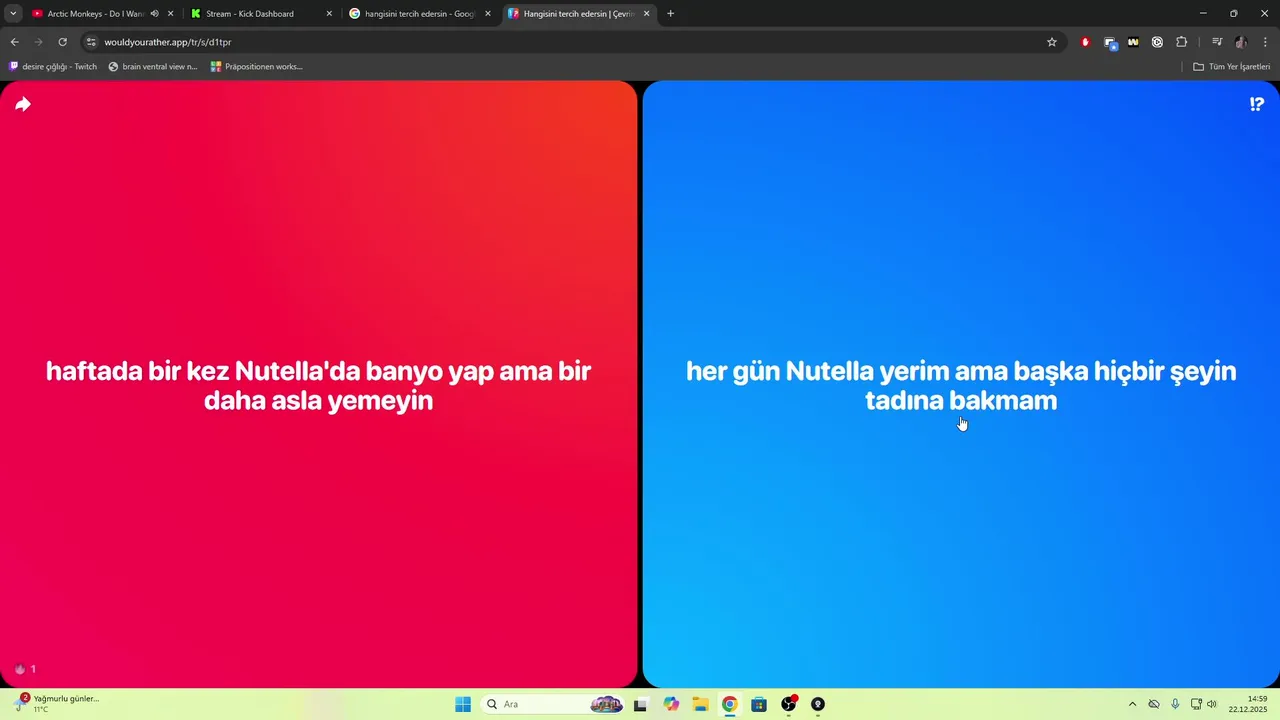Image resolution: width=1280 pixels, height=720 pixels.
Task: Open the yellow 'W' extension icon
Action: pos(1133,42)
